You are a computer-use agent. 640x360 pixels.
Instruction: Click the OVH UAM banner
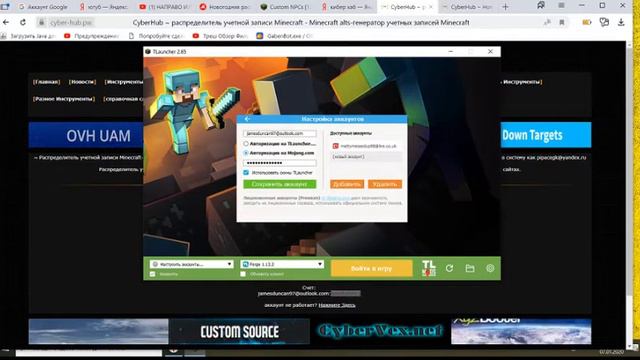(86, 136)
